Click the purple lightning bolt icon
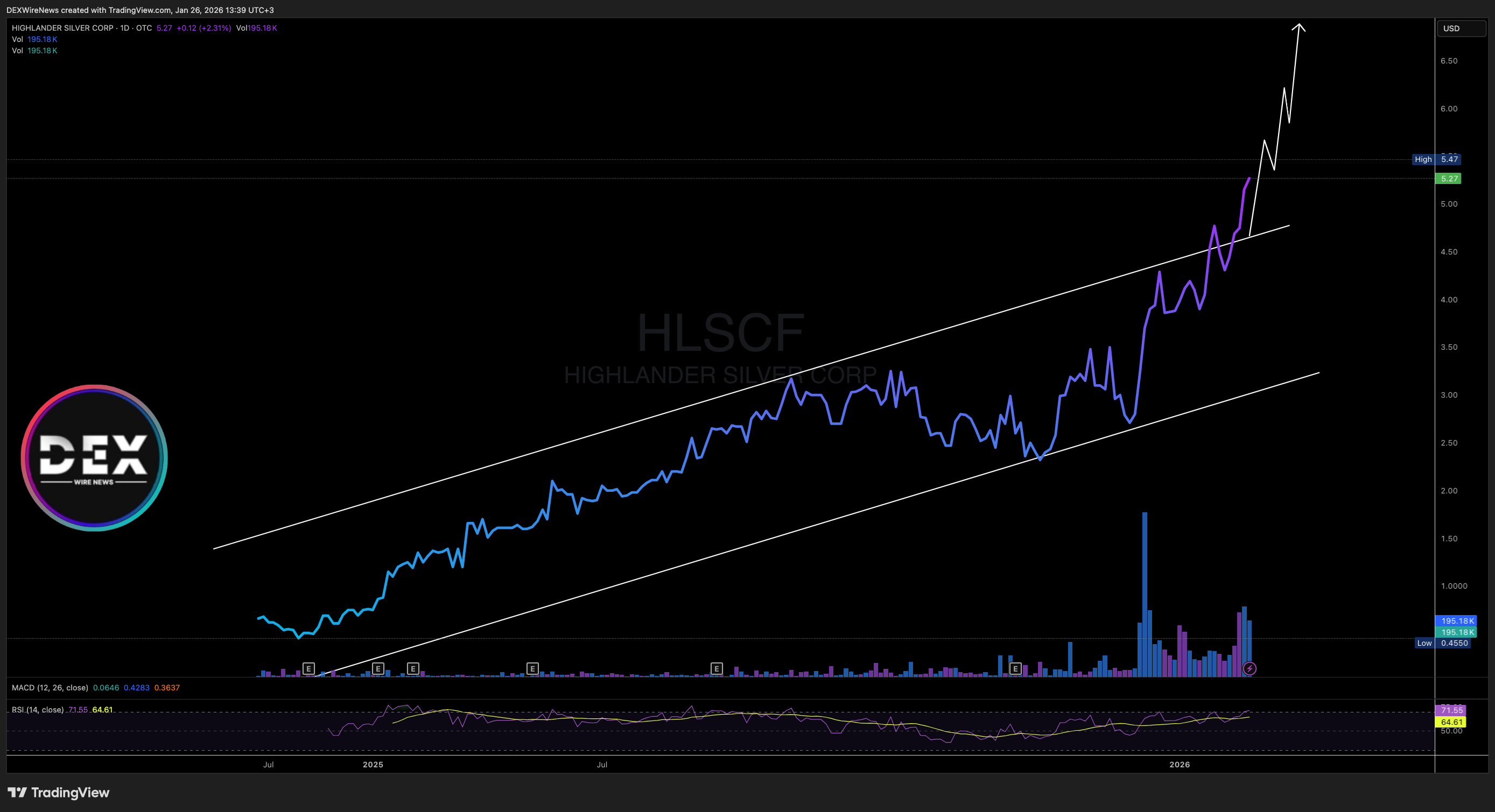The height and width of the screenshot is (812, 1495). [x=1250, y=669]
